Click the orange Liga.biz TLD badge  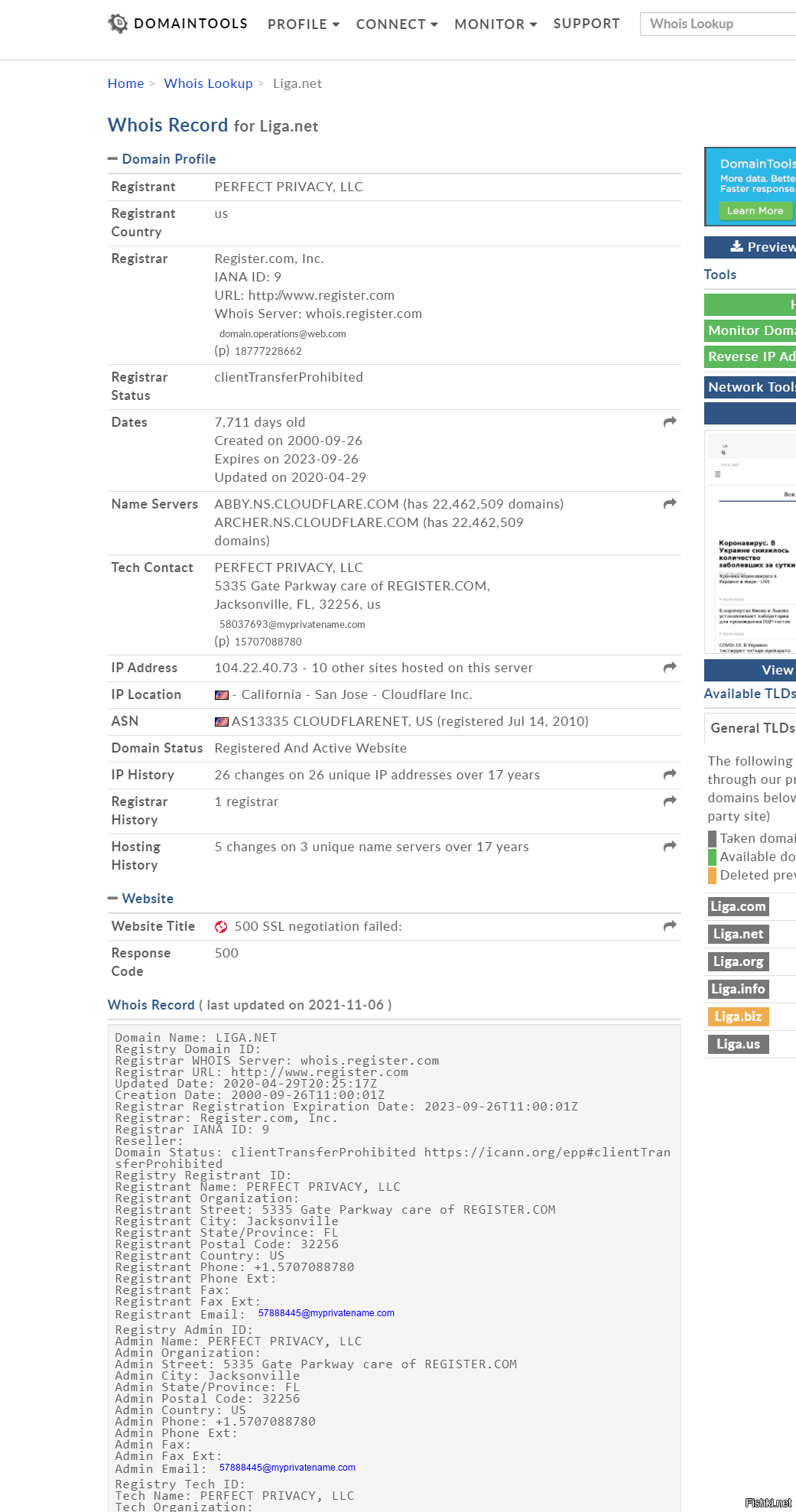pyautogui.click(x=738, y=1016)
